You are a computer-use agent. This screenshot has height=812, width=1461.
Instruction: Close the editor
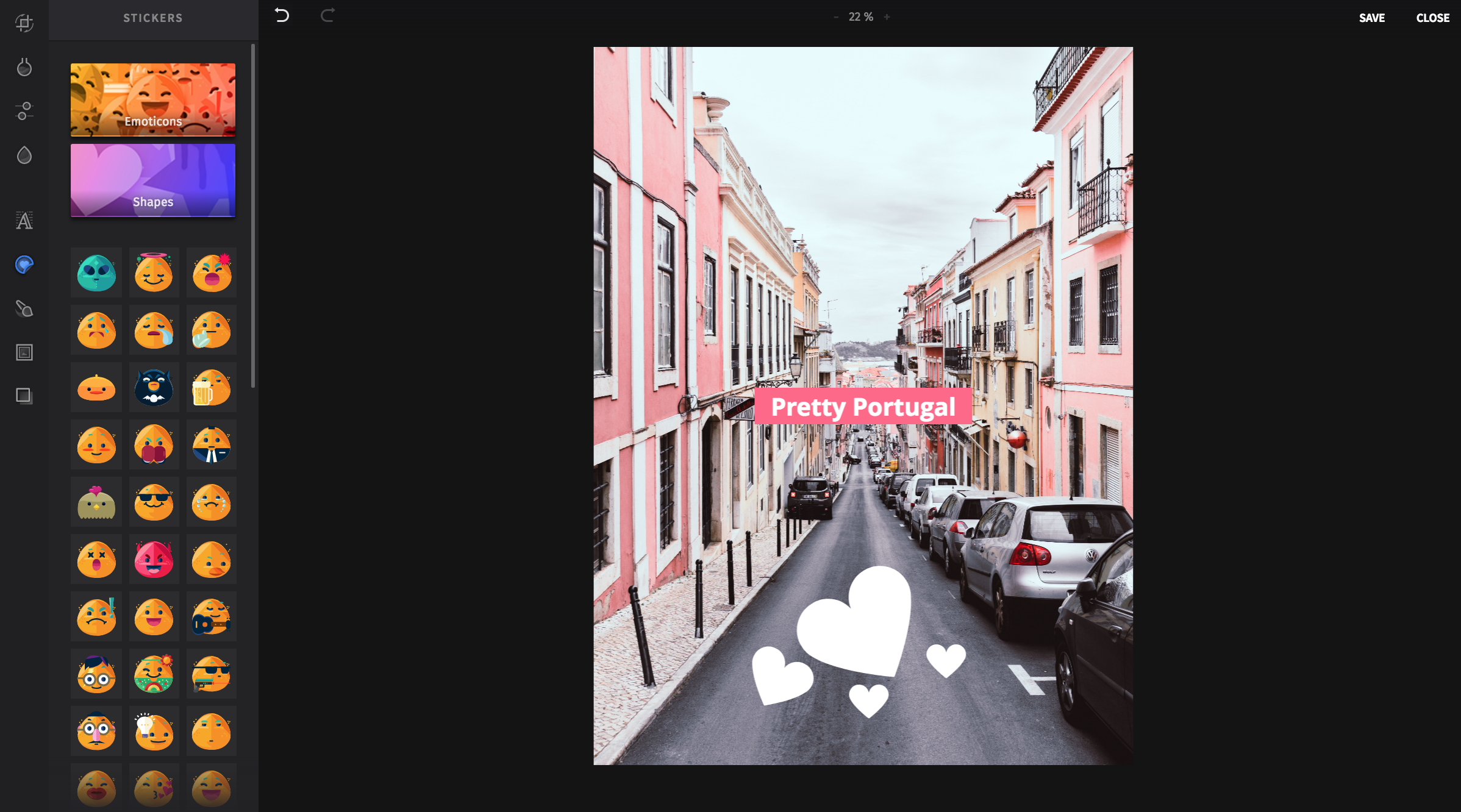1433,18
